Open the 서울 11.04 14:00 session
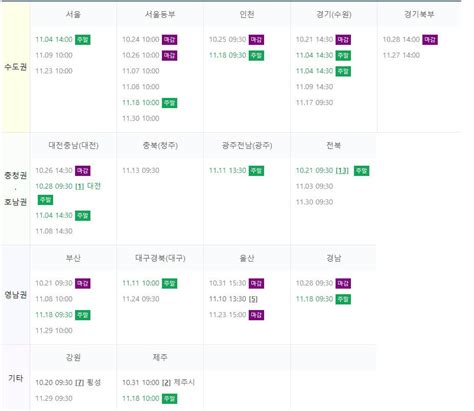 (54, 39)
